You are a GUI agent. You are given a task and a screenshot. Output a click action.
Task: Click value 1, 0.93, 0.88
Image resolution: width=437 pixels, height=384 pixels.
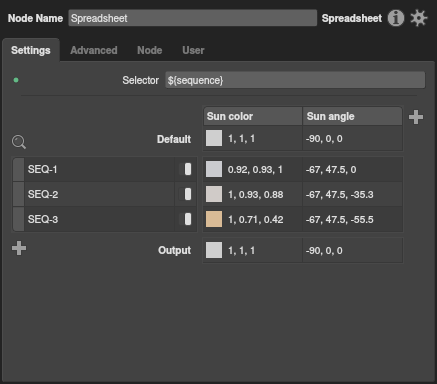(x=256, y=195)
